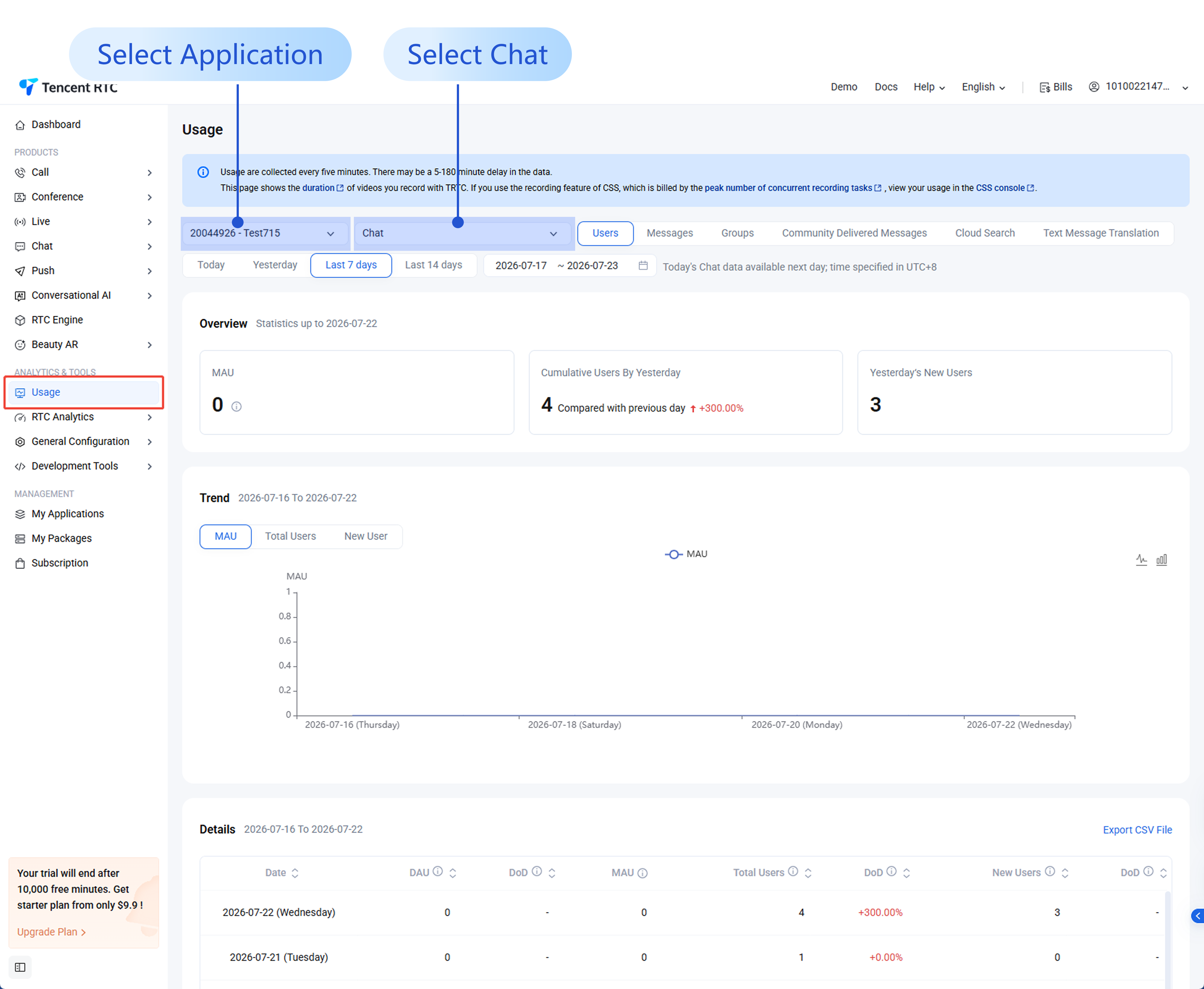This screenshot has width=1204, height=989.
Task: Open the calendar date picker icon
Action: tap(643, 265)
